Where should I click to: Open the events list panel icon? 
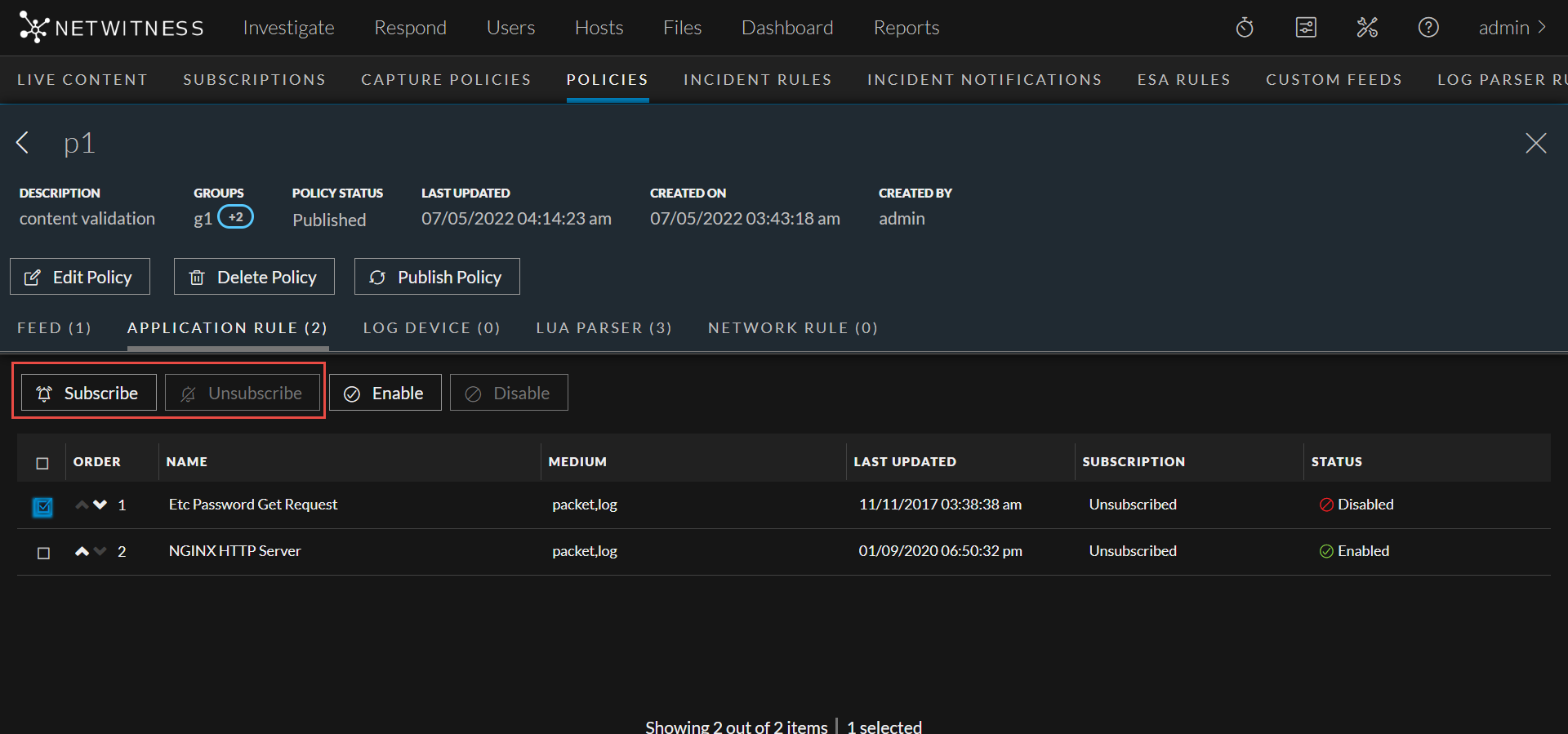1306,28
